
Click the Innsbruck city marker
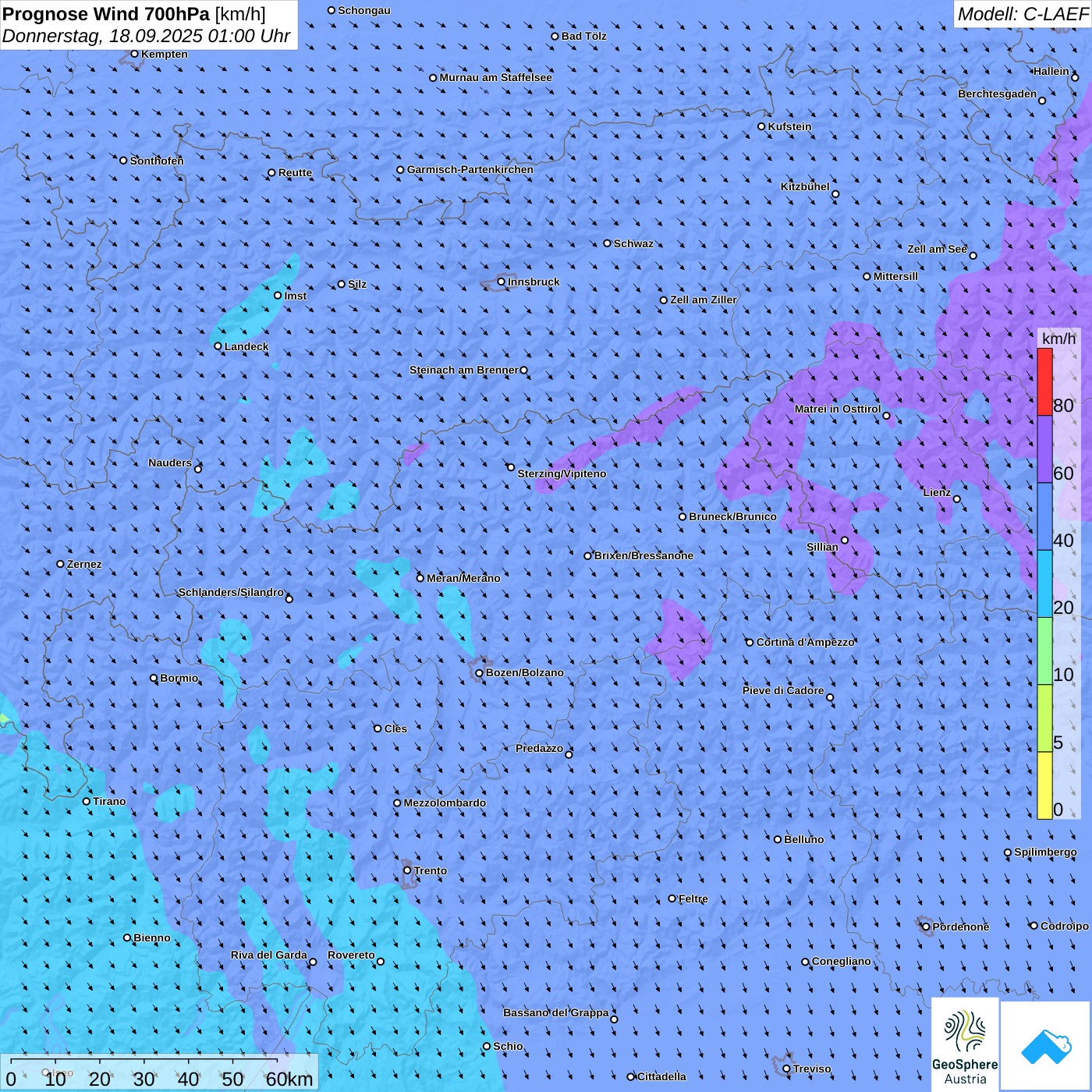(502, 282)
